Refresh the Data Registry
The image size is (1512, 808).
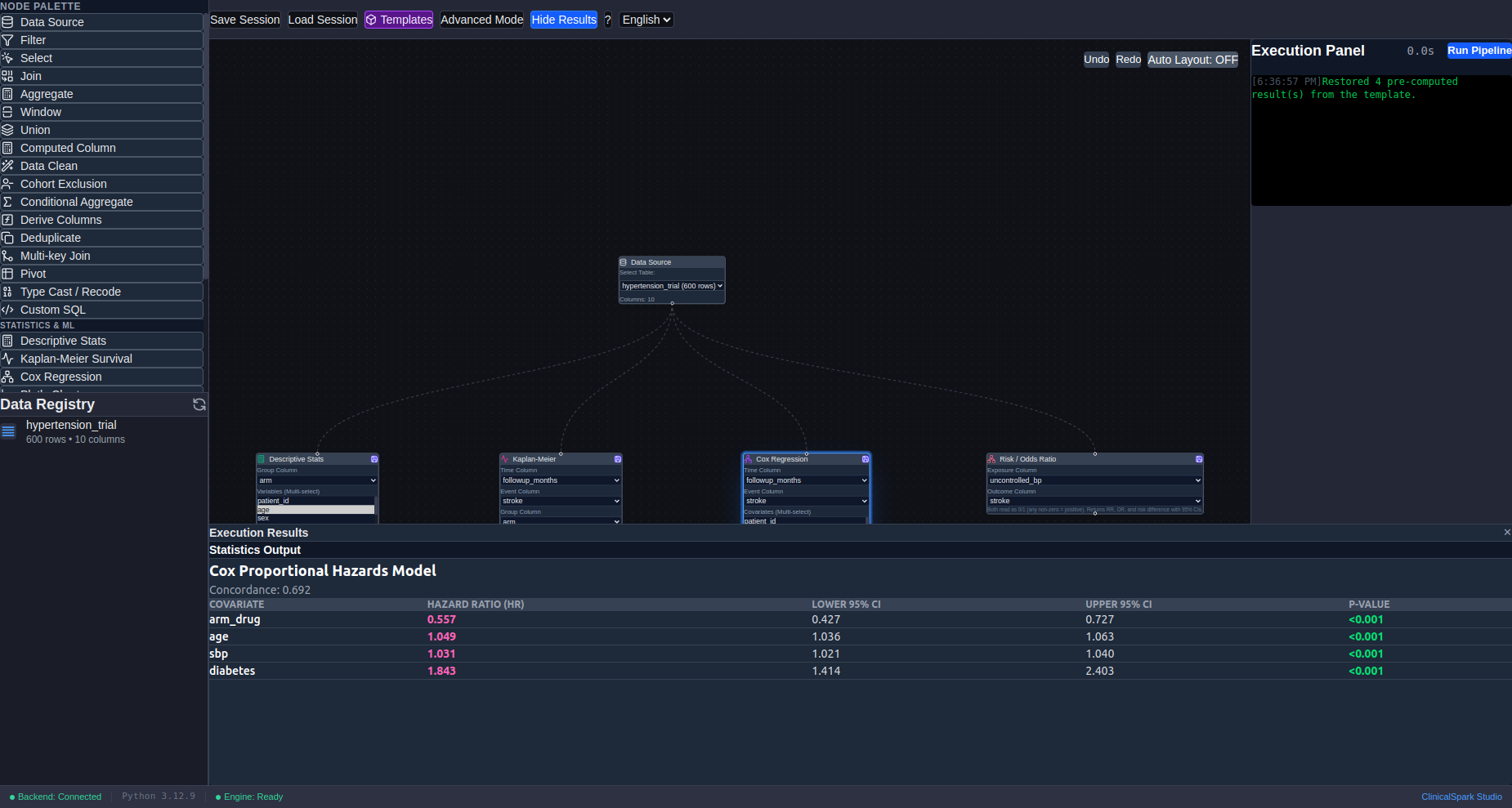coord(199,404)
